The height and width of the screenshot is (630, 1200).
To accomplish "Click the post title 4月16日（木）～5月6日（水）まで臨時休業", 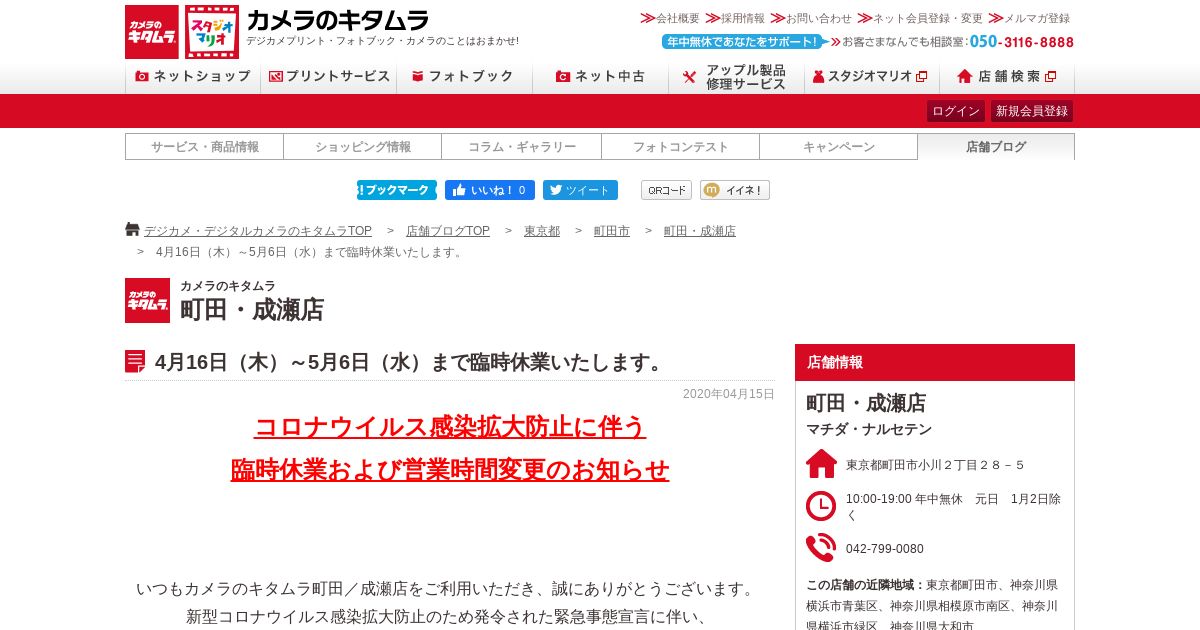I will (x=412, y=362).
